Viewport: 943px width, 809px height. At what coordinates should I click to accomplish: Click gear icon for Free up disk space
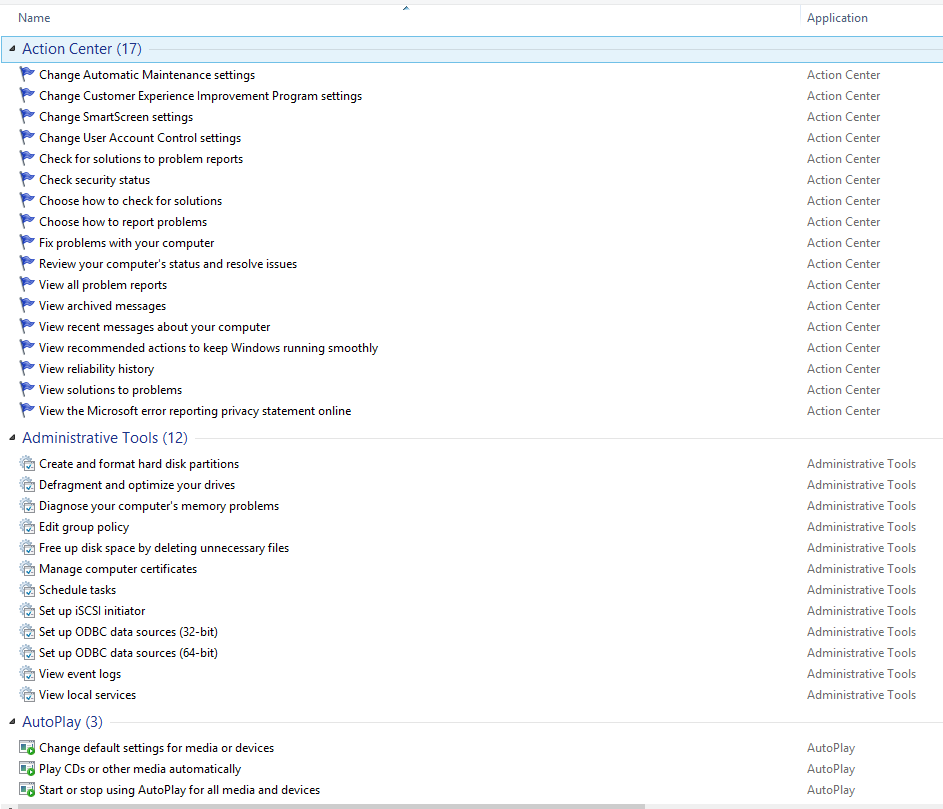click(x=27, y=548)
